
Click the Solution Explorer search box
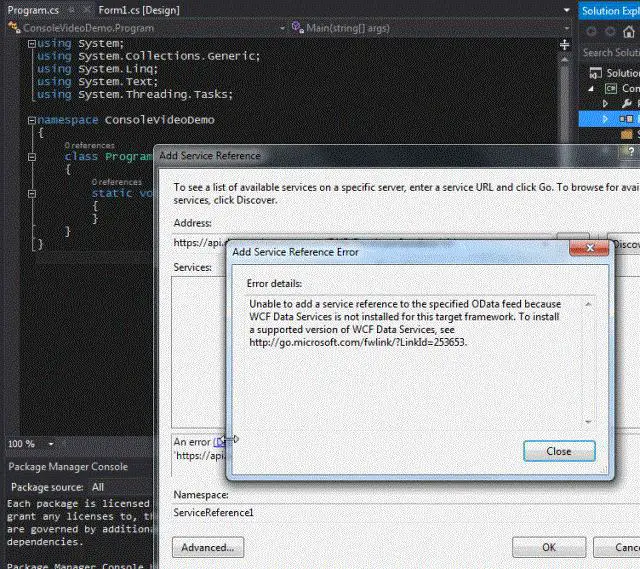click(x=611, y=53)
